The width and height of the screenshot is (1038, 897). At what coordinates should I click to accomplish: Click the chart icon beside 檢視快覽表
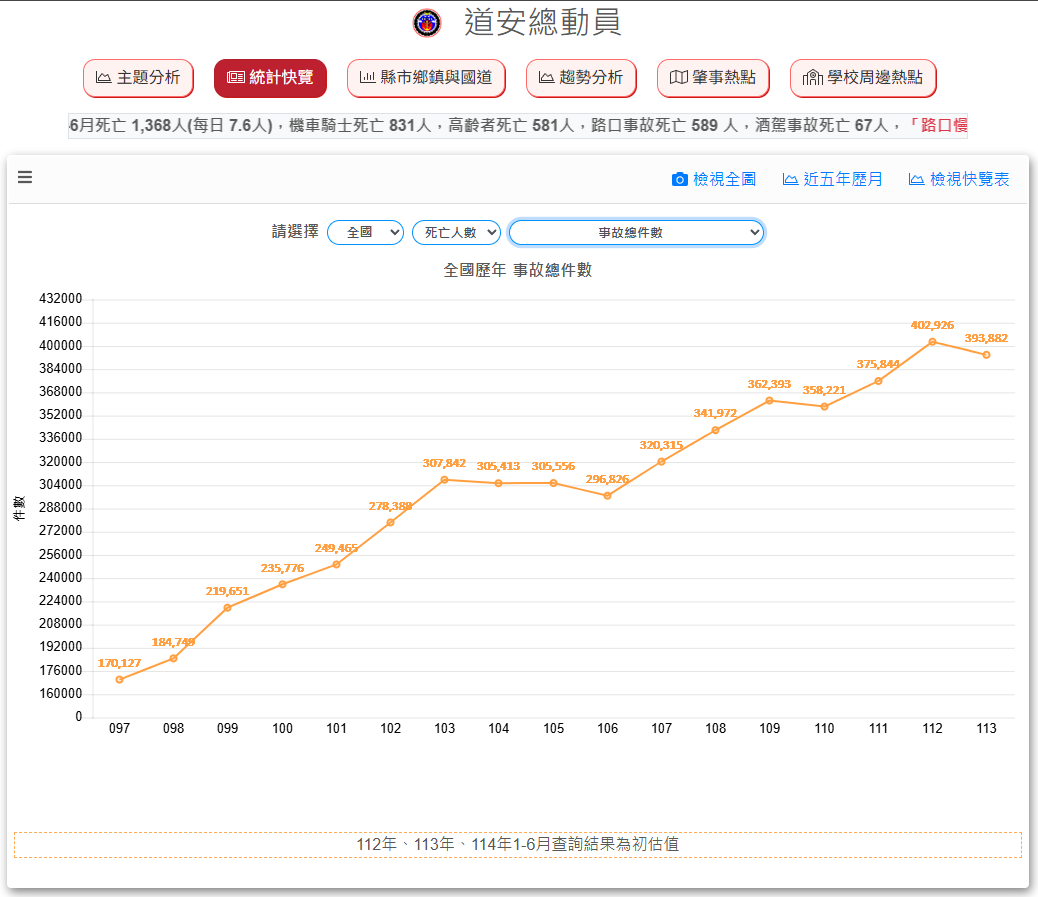916,180
